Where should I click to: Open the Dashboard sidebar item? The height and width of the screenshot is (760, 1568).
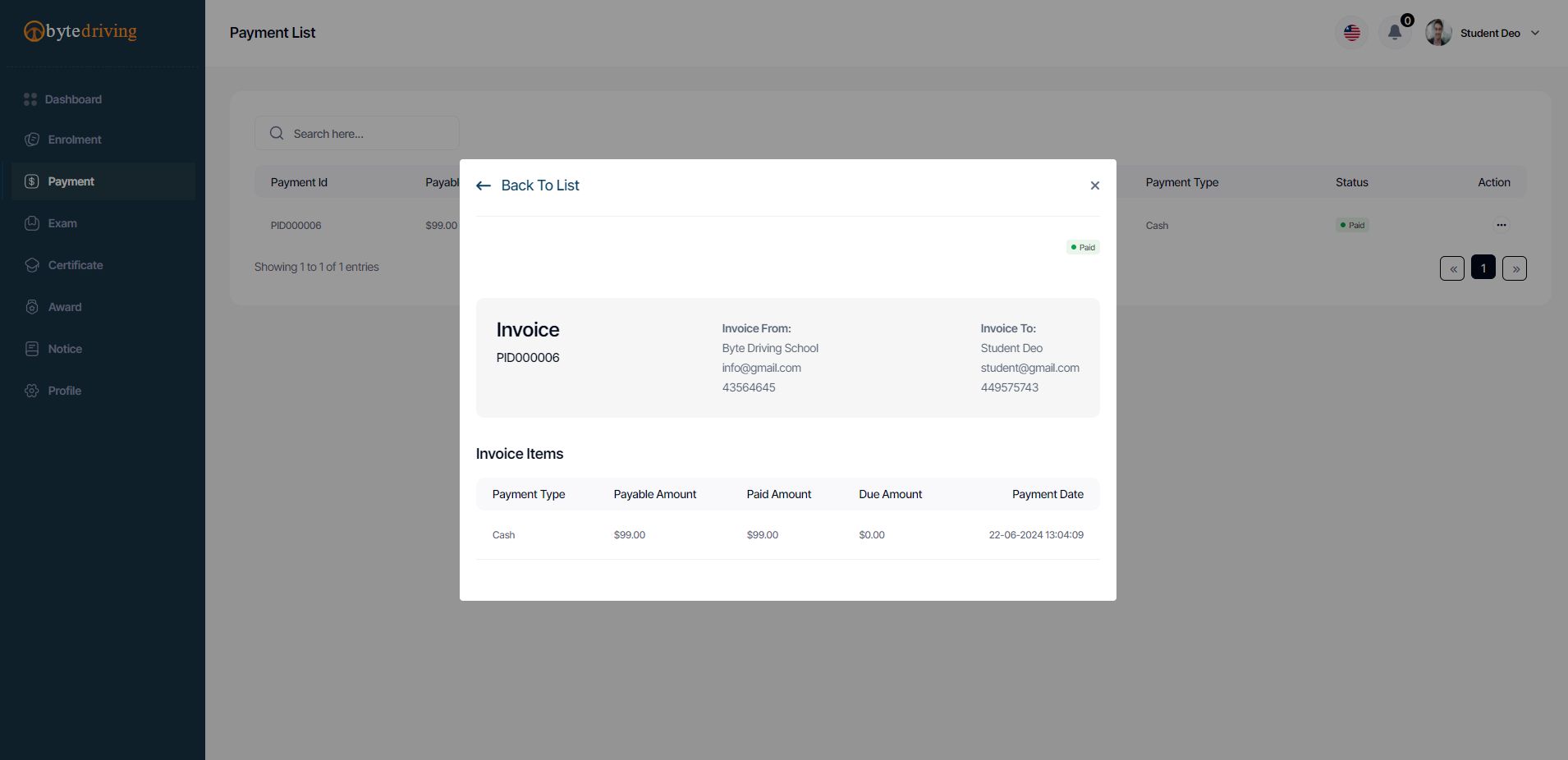73,99
